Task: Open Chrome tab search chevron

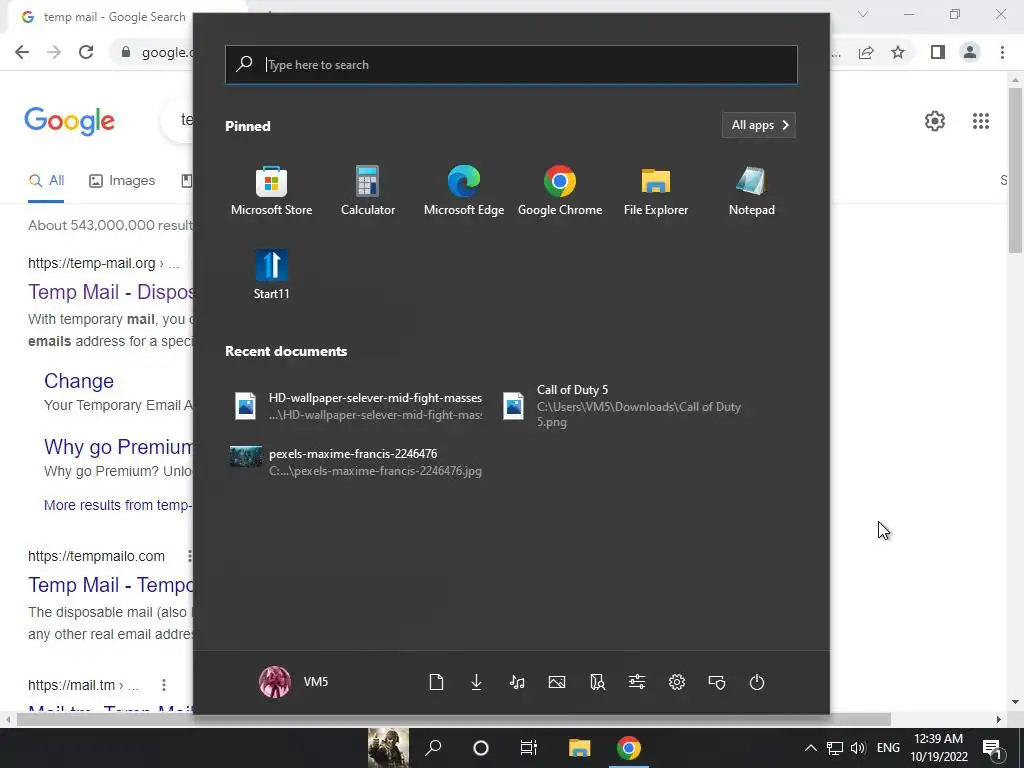Action: 863,14
